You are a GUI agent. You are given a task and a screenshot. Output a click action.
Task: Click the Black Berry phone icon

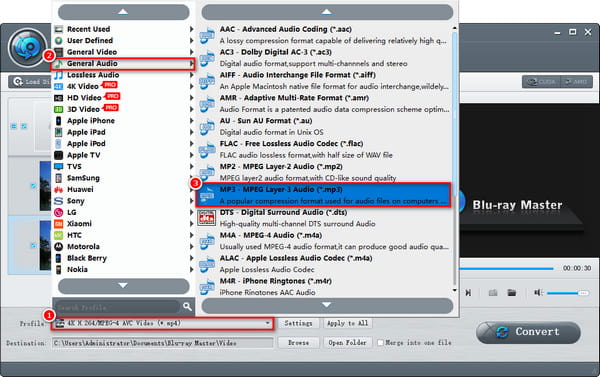coord(59,258)
